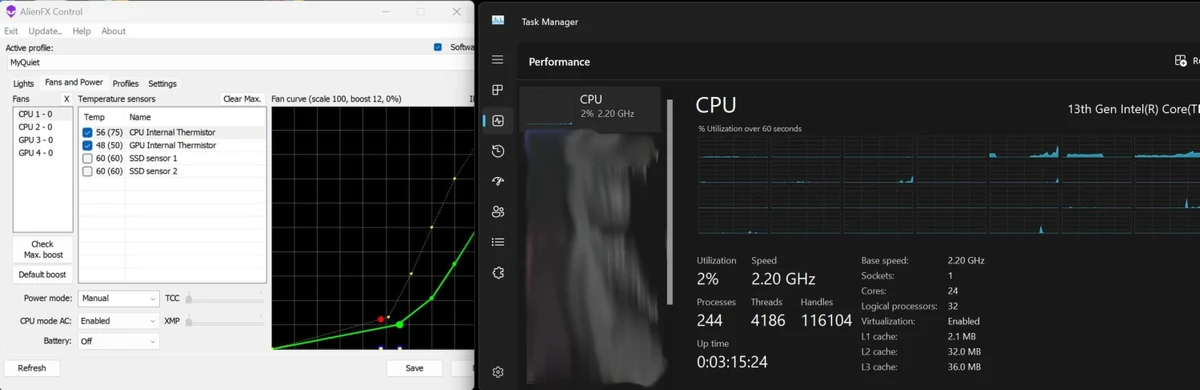Select large green point on fan curve
Image resolution: width=1200 pixels, height=390 pixels.
click(400, 324)
